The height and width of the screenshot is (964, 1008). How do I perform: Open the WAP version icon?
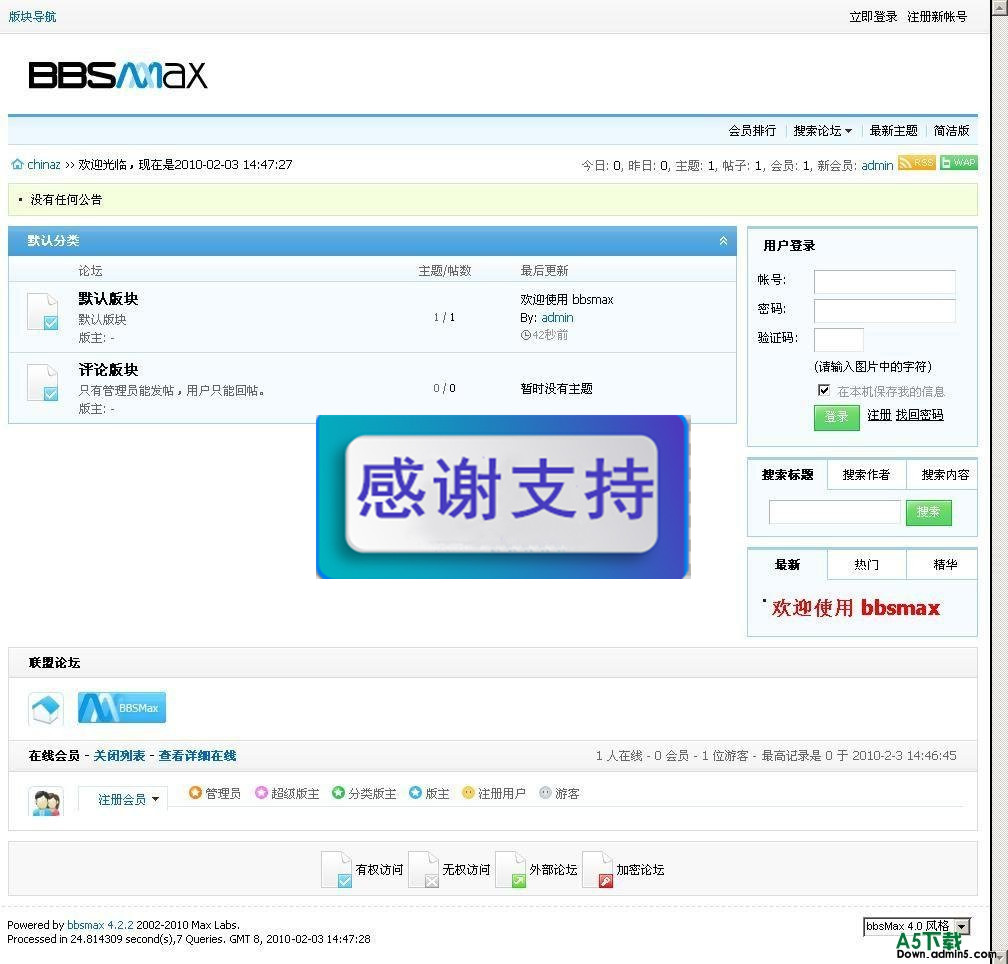pyautogui.click(x=958, y=163)
